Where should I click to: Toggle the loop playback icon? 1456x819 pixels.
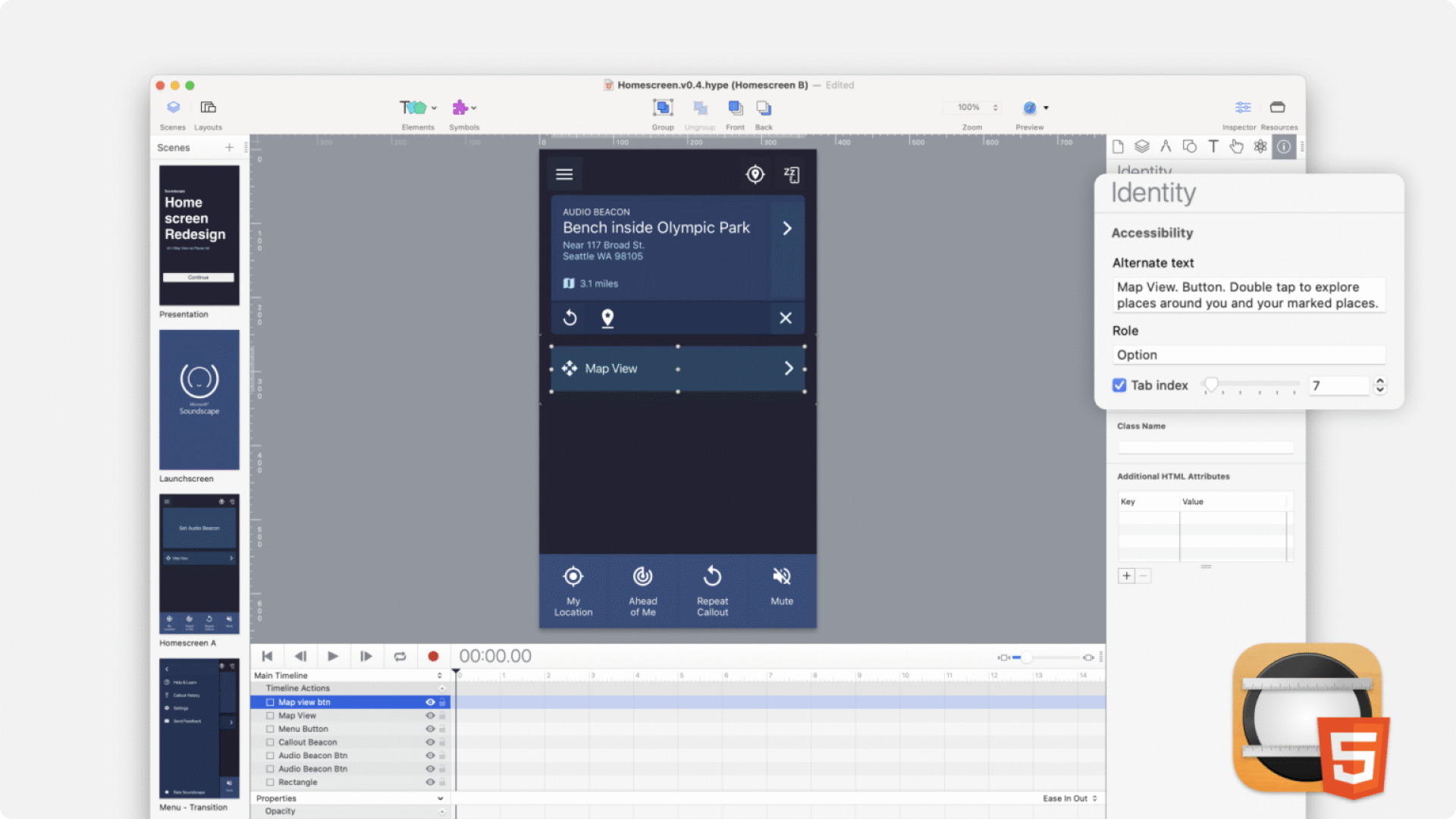(400, 657)
